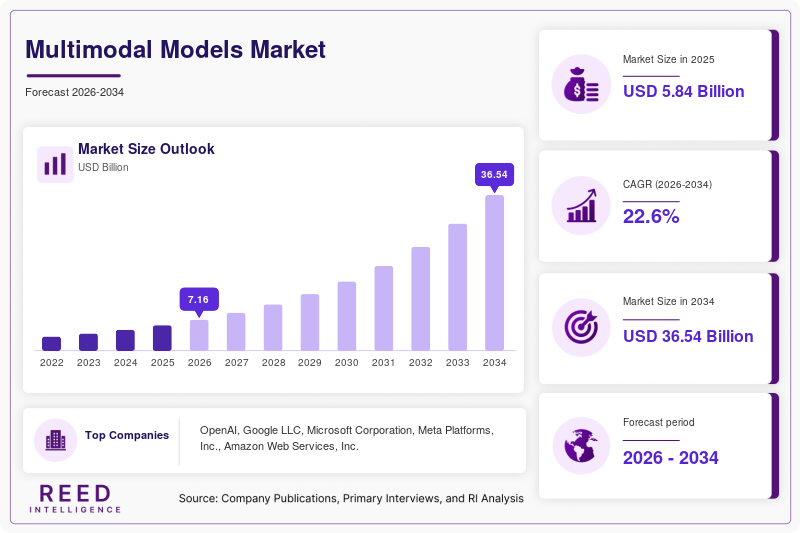Select the 2033 bar in the chart
Image resolution: width=800 pixels, height=533 pixels.
click(458, 287)
